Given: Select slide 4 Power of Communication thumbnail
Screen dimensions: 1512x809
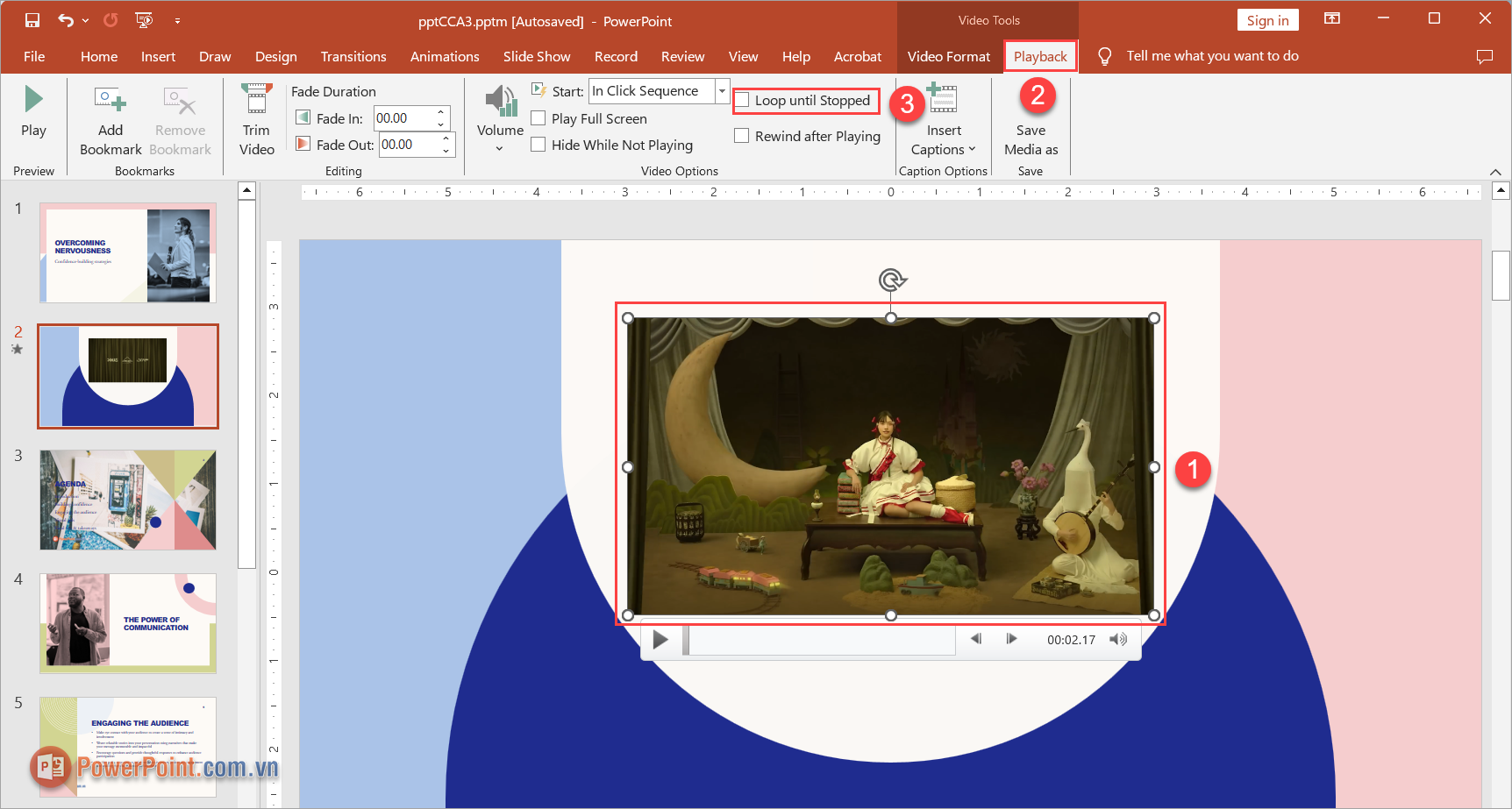Looking at the screenshot, I should [x=128, y=624].
